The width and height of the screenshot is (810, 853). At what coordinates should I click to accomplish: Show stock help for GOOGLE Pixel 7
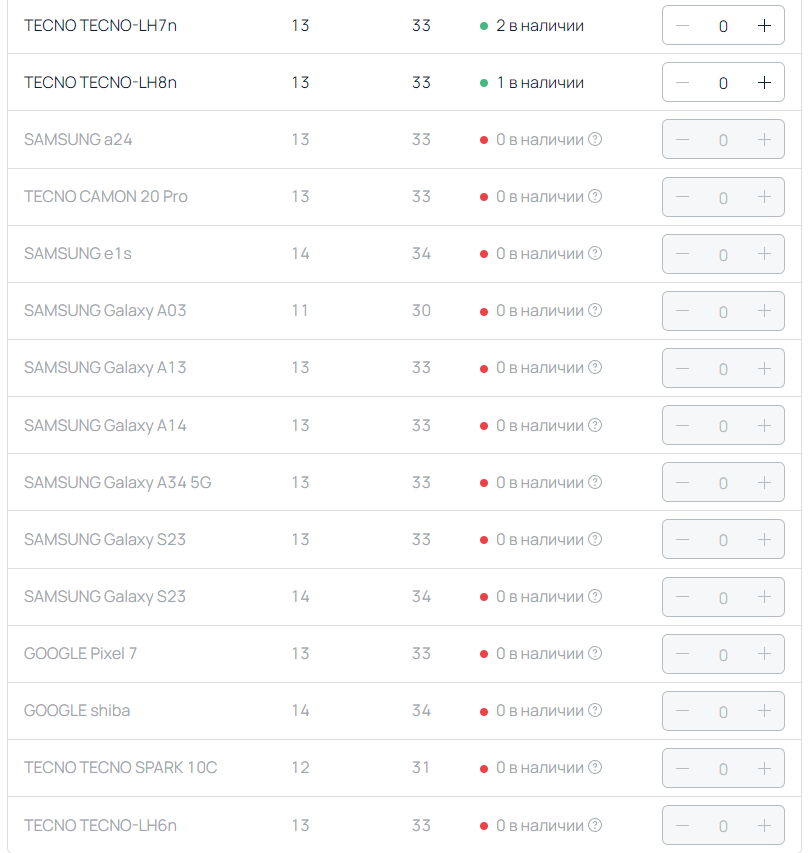pos(595,653)
